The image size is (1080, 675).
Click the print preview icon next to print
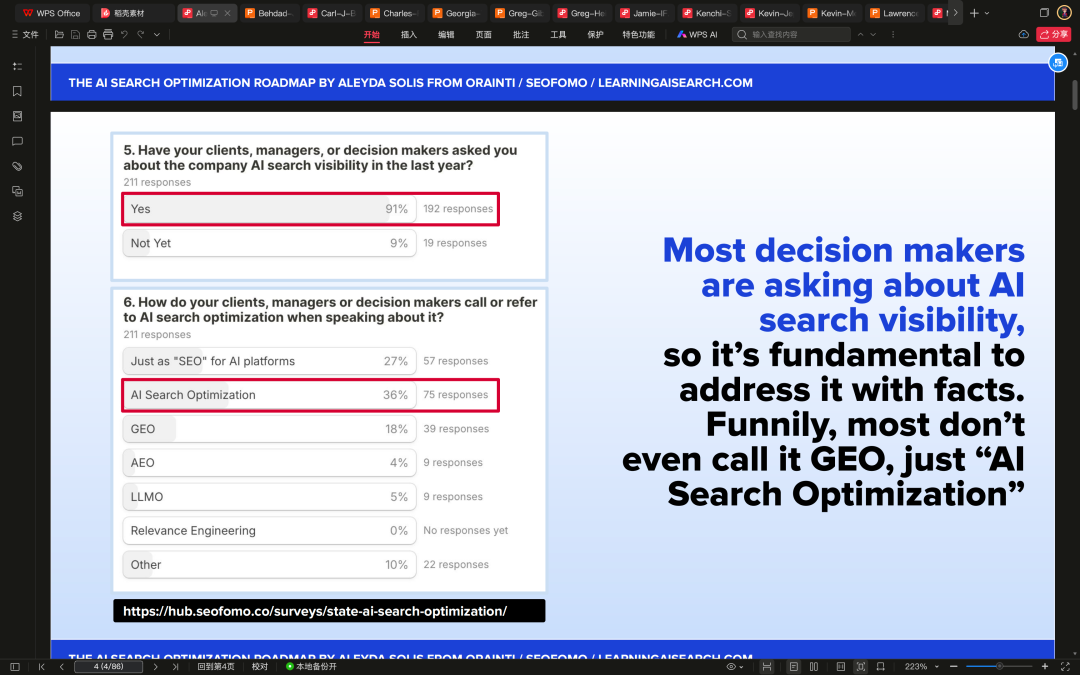tap(108, 34)
